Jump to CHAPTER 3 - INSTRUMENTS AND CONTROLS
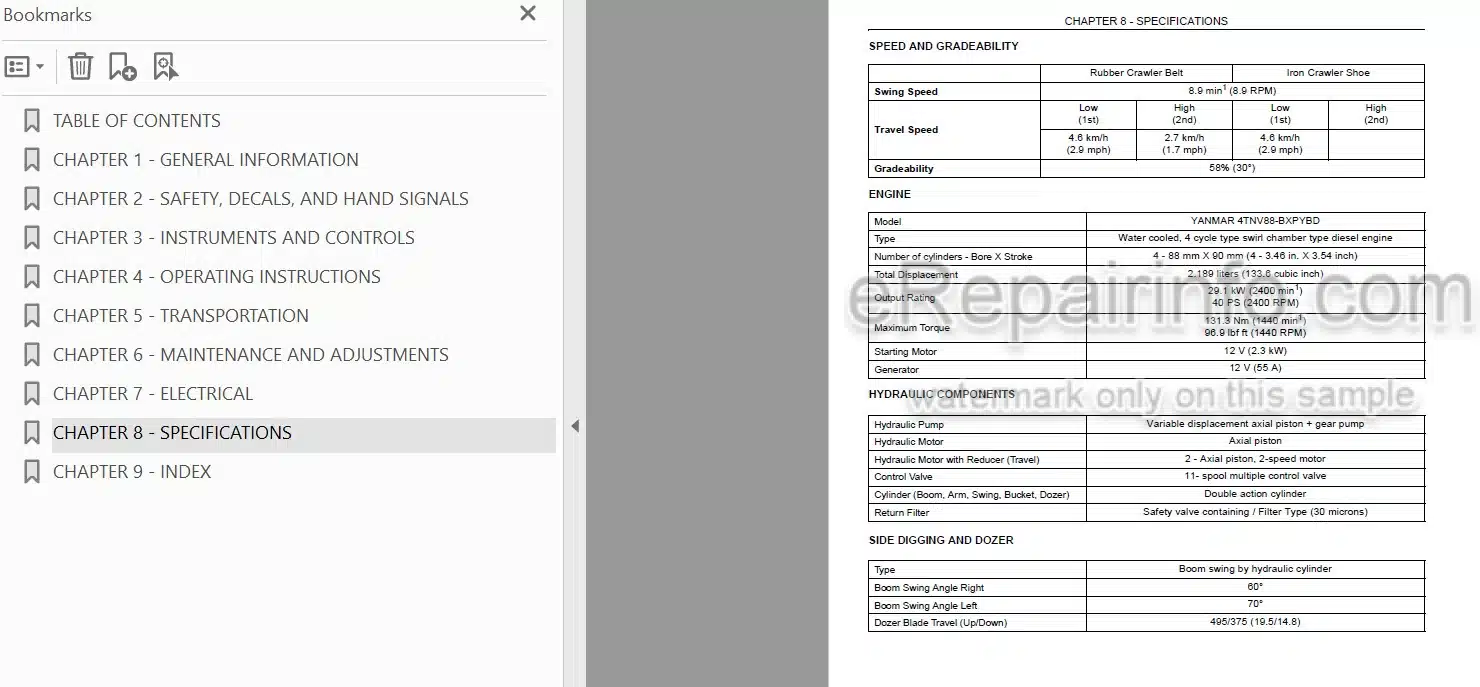 [x=233, y=238]
